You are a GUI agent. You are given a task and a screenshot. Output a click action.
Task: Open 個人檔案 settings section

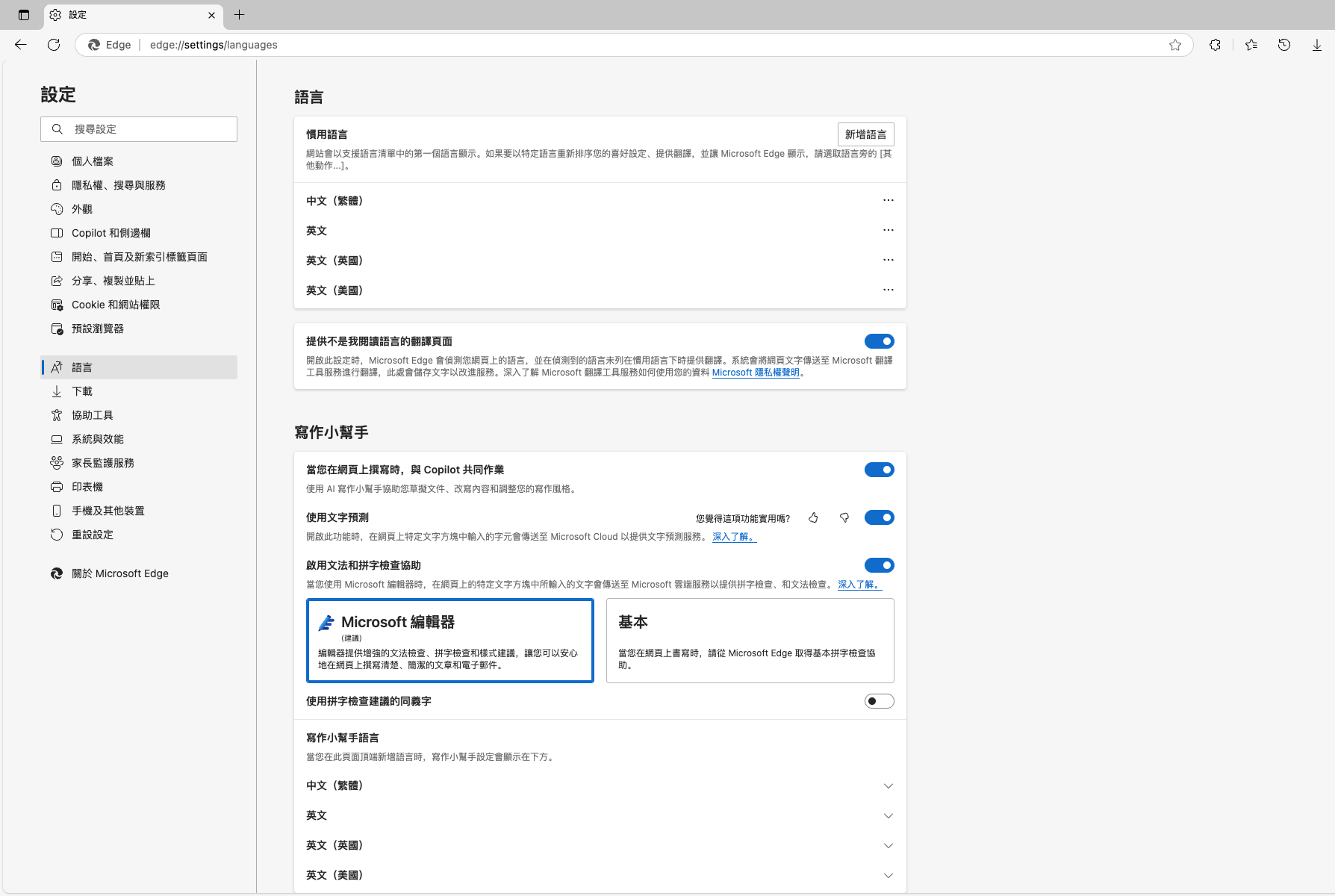(x=139, y=161)
